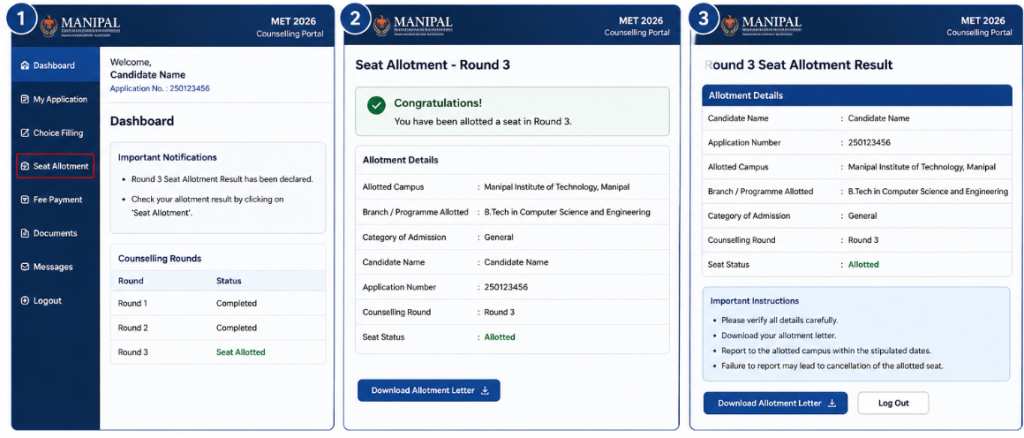Click Application No. : 250123456 text
Screen dimensions: 1024x438
click(x=160, y=88)
